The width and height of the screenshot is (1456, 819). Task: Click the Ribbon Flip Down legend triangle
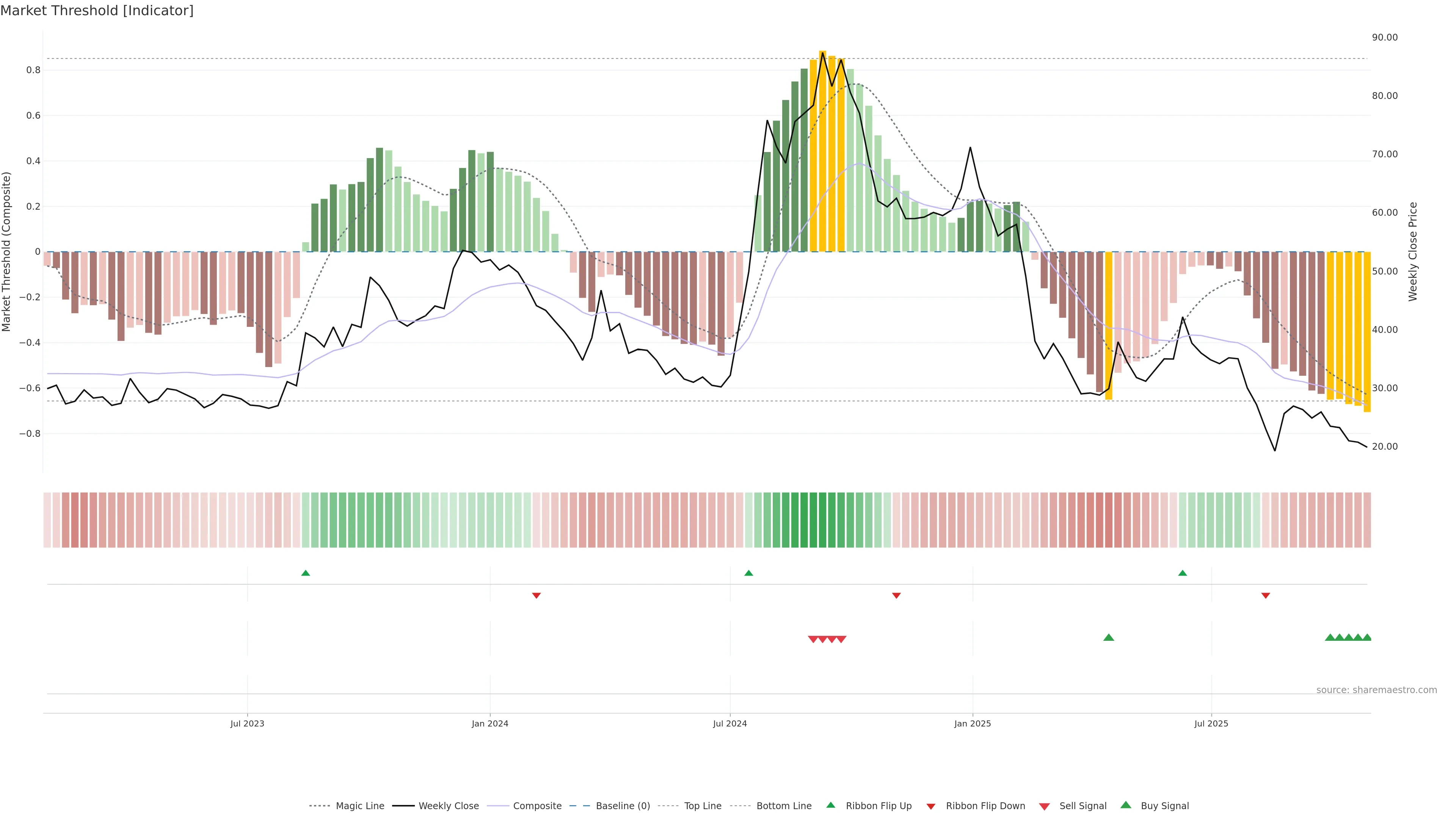930,806
